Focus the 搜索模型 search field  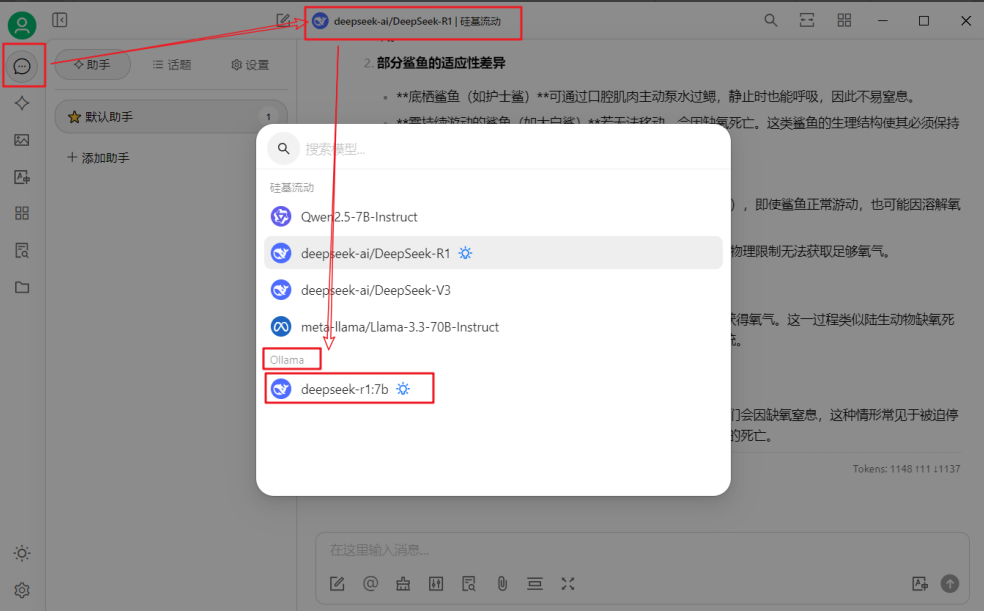[x=508, y=149]
